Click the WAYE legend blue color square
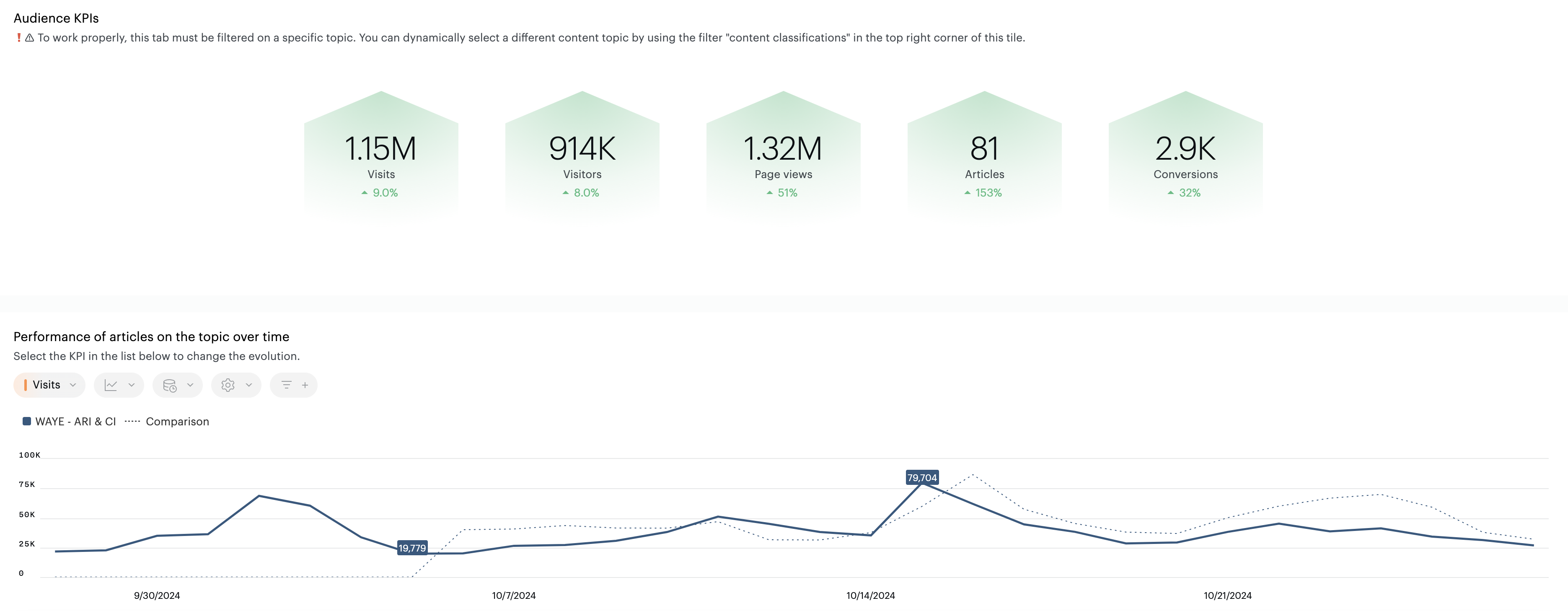Screen dimensions: 1568x611 tap(27, 421)
